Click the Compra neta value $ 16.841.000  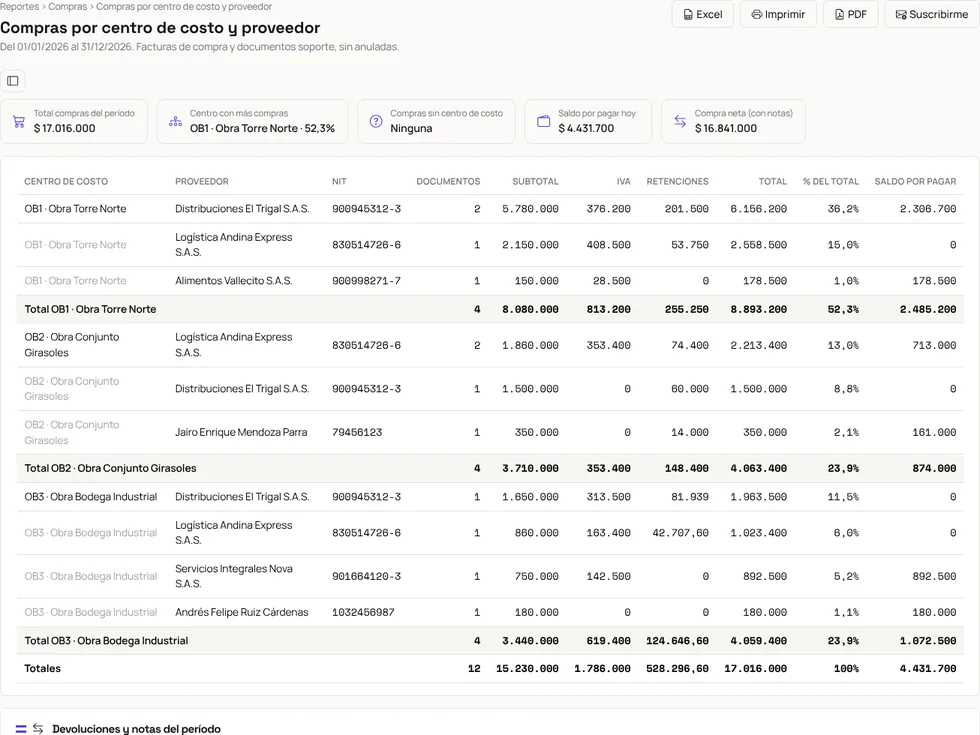coord(726,128)
